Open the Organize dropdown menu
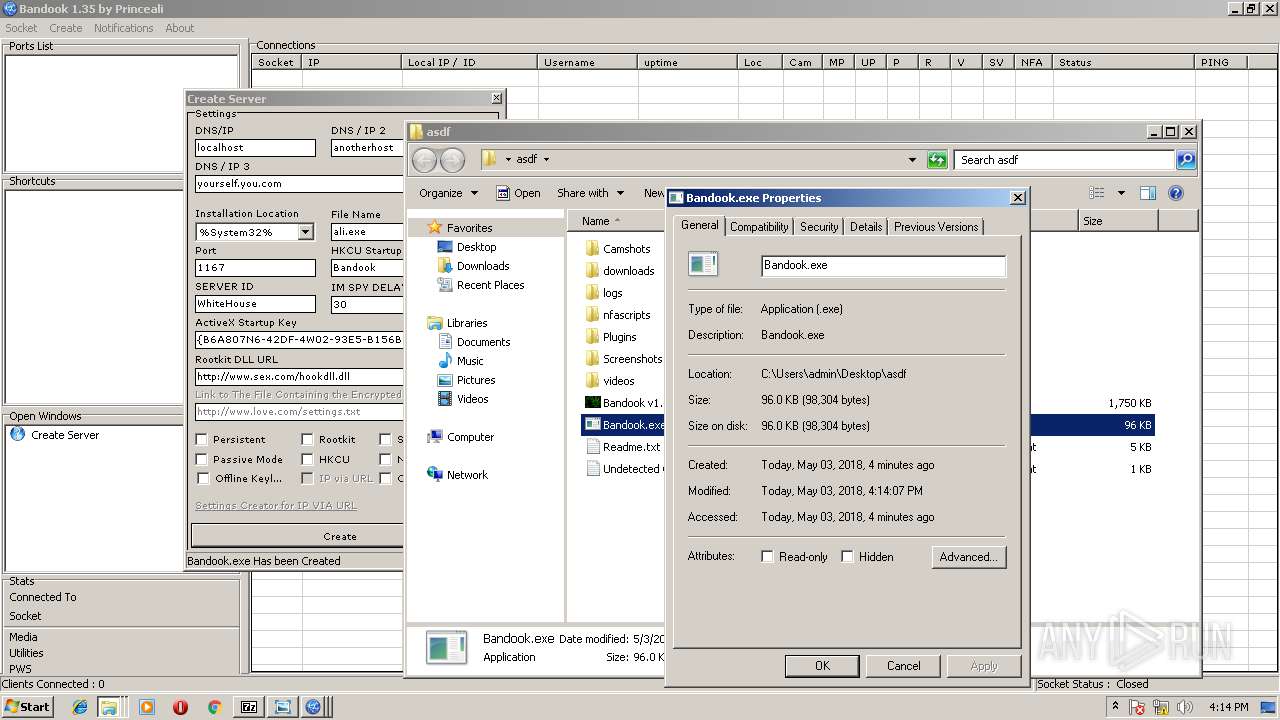 coord(448,193)
